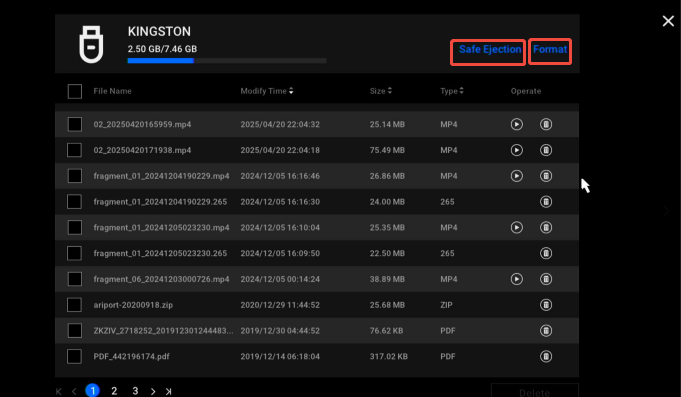This screenshot has height=397, width=681.
Task: Select checkbox for PDF_442196174.pdf
Action: pyautogui.click(x=75, y=357)
